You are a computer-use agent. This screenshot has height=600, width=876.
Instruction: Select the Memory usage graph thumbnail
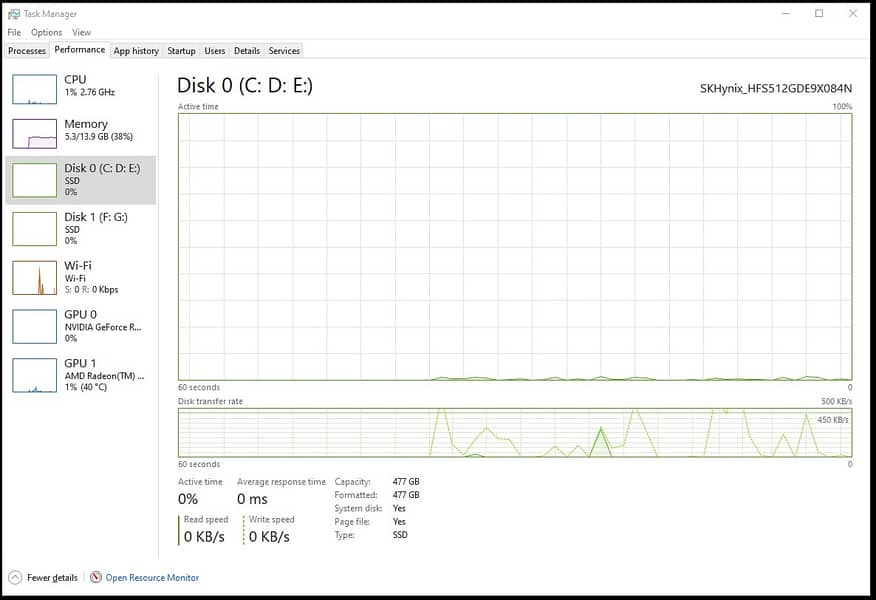click(x=34, y=134)
